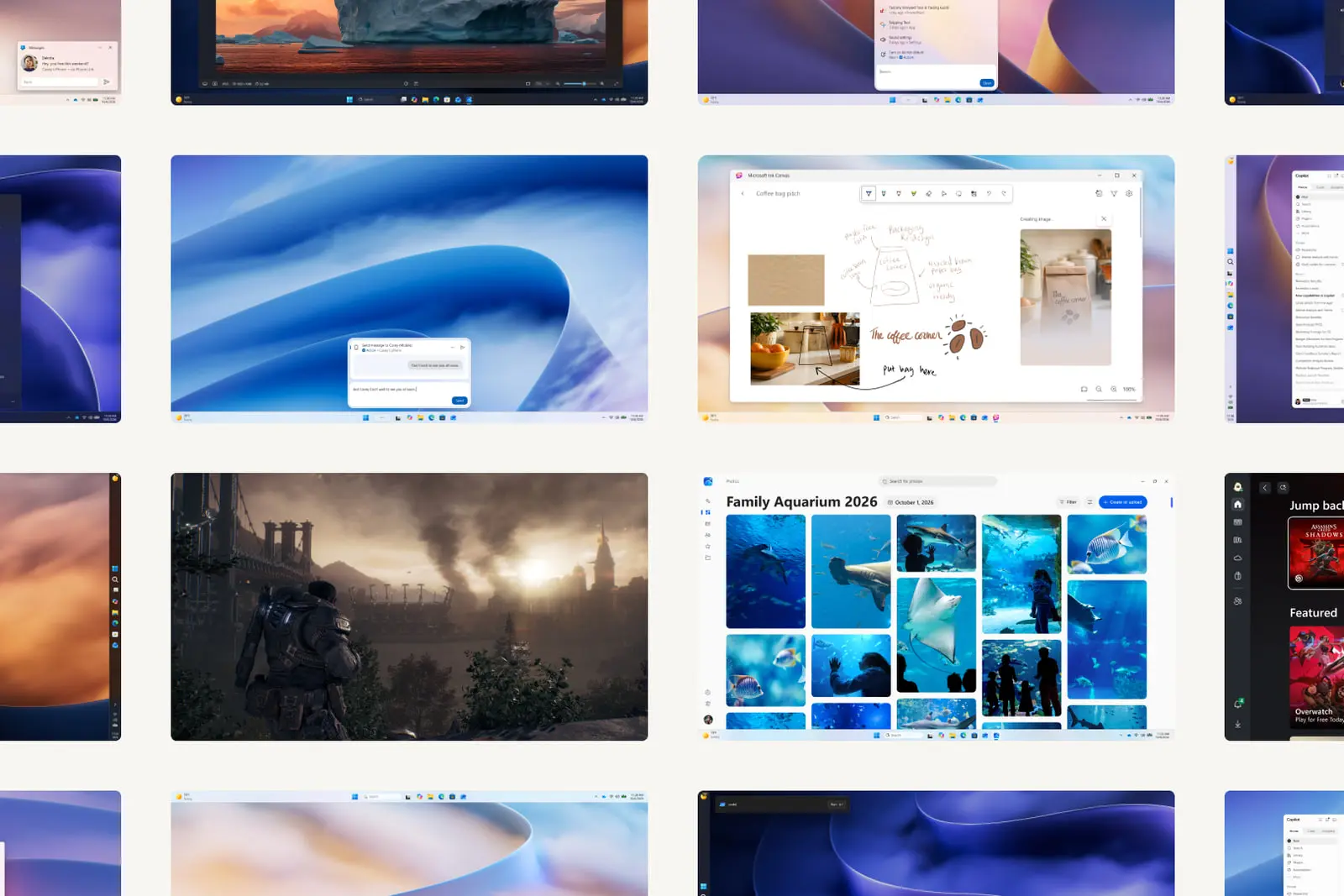Select the burlap texture image on canvas

click(786, 280)
